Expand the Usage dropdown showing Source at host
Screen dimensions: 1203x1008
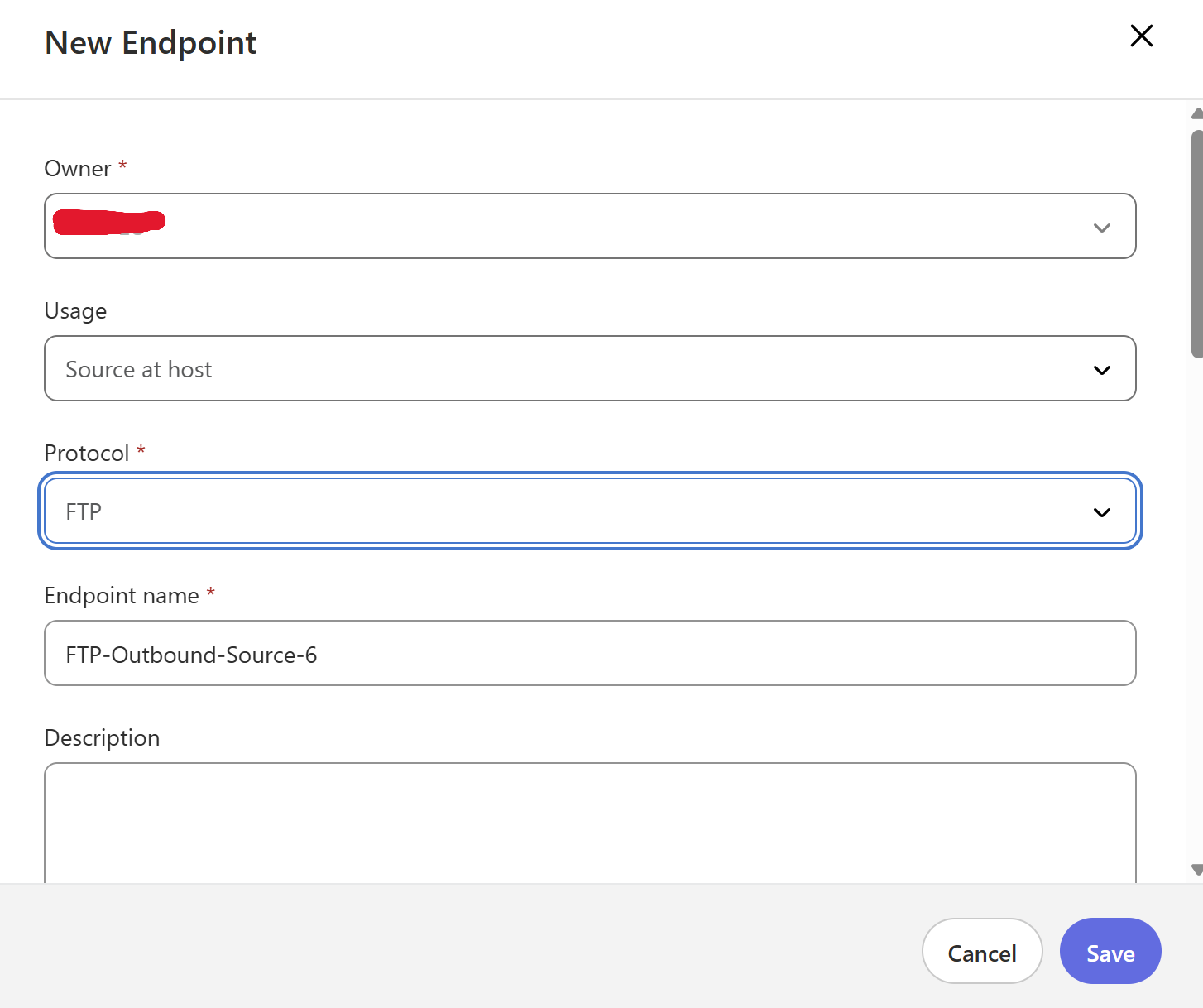tap(590, 368)
